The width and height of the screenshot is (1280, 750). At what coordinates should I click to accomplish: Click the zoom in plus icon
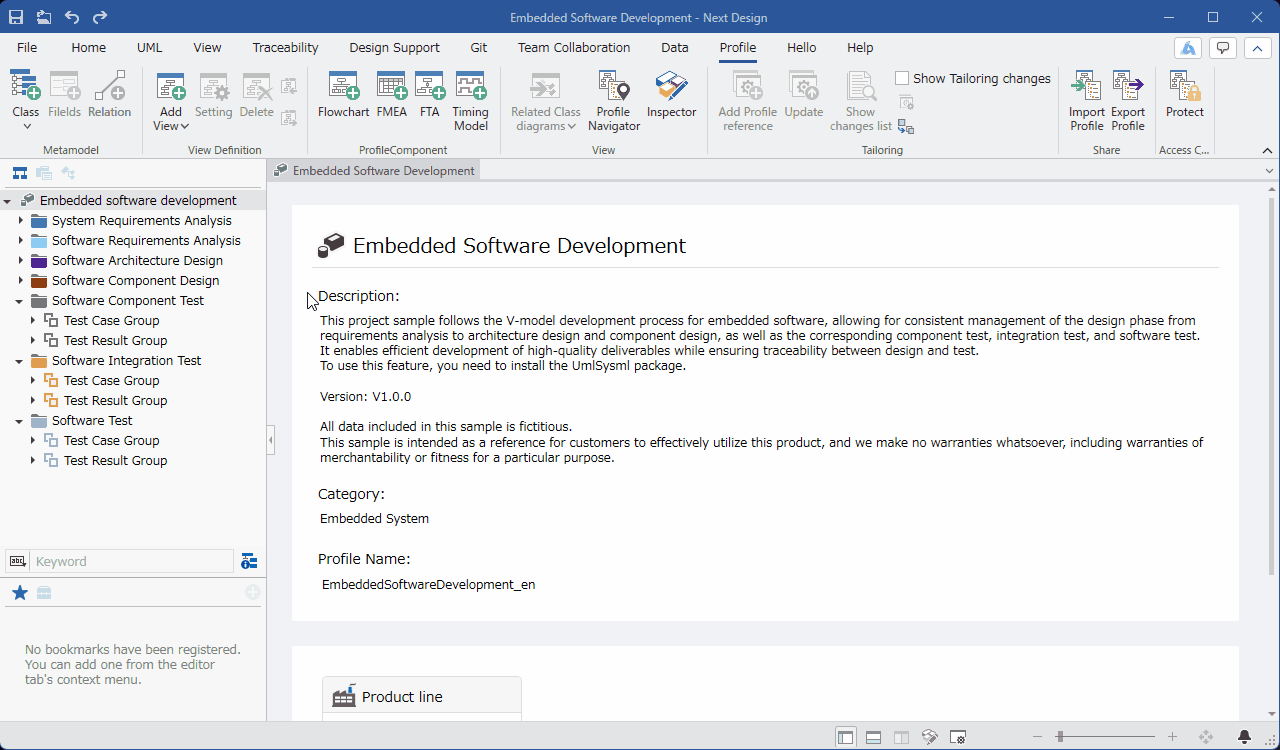(1173, 737)
